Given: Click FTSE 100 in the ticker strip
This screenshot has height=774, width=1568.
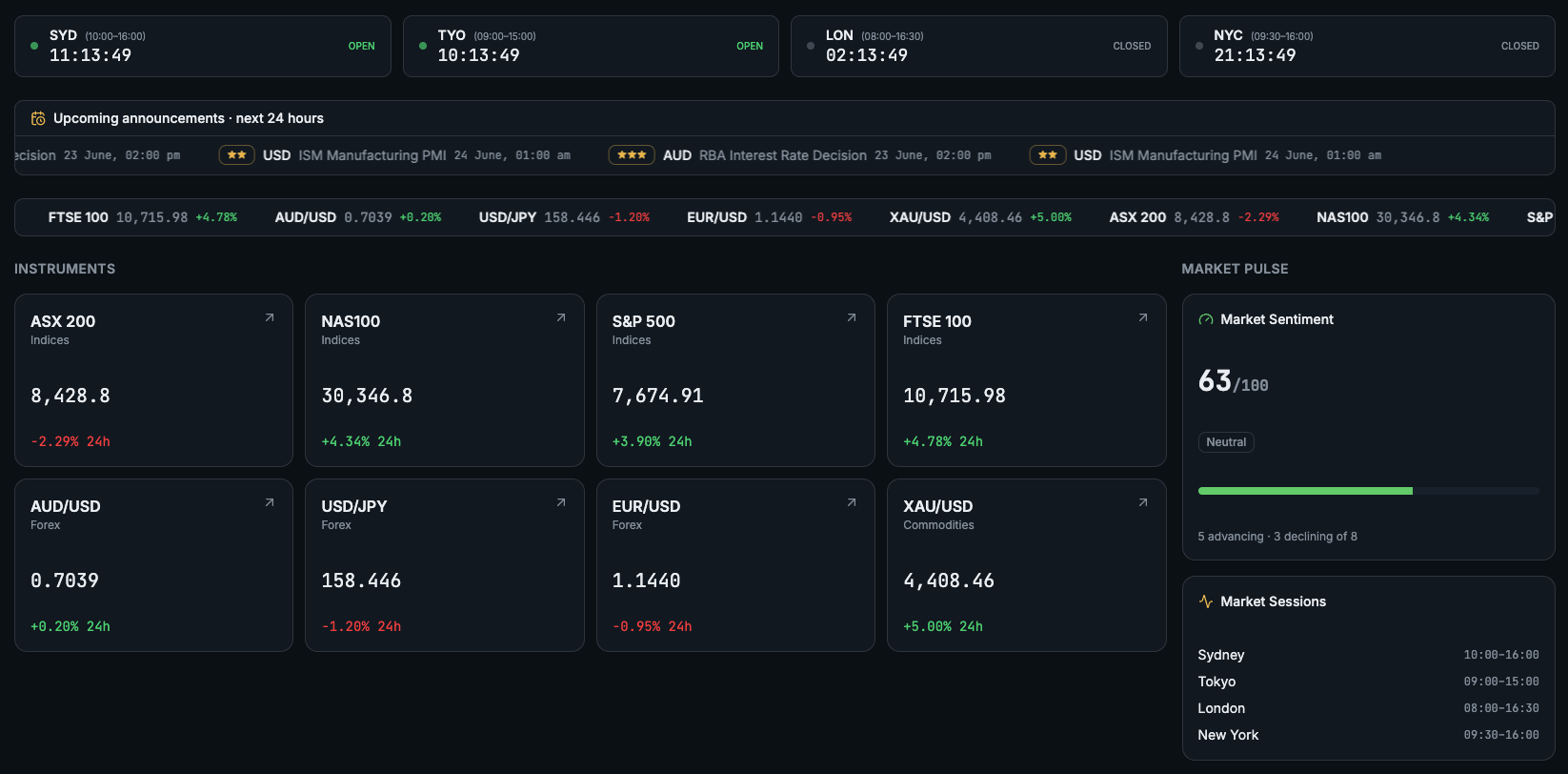Looking at the screenshot, I should [143, 217].
